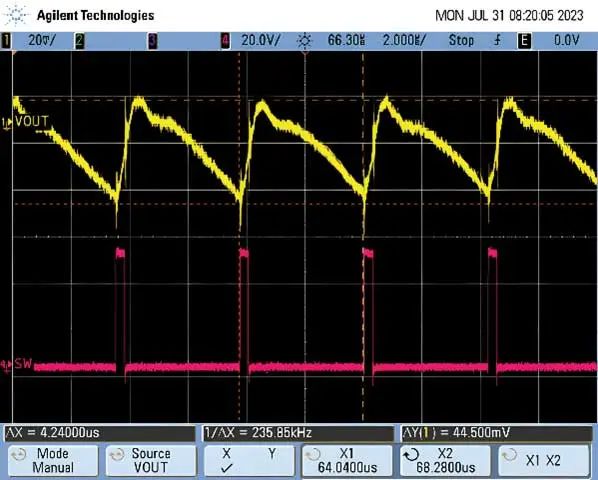This screenshot has height=480, width=598.
Task: Open the Mode Manual softkey
Action: [53, 460]
